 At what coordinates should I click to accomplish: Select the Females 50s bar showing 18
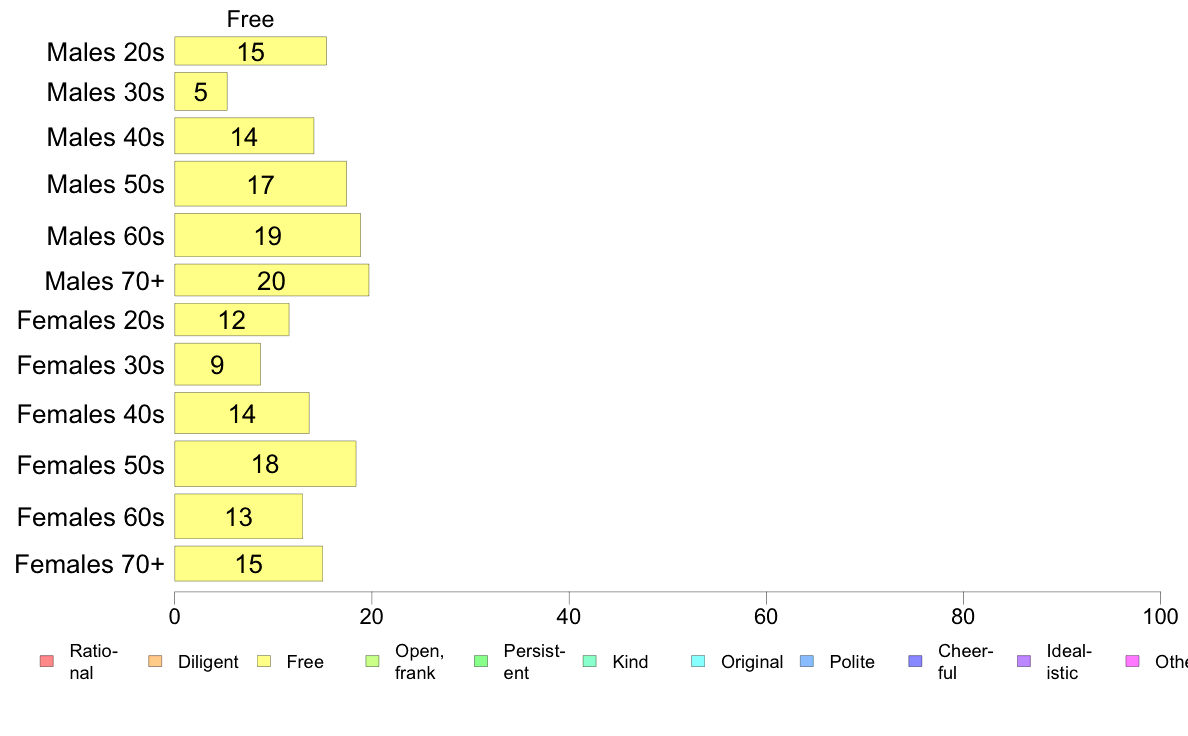coord(265,464)
